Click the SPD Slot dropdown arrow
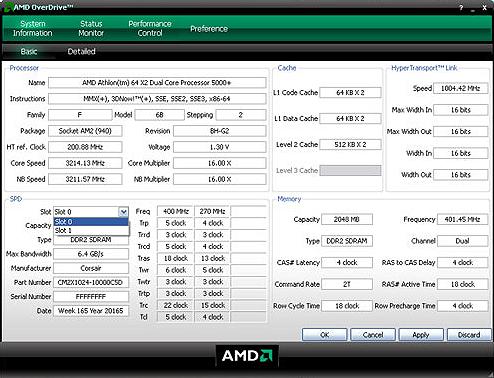This screenshot has height=378, width=494. click(x=123, y=212)
